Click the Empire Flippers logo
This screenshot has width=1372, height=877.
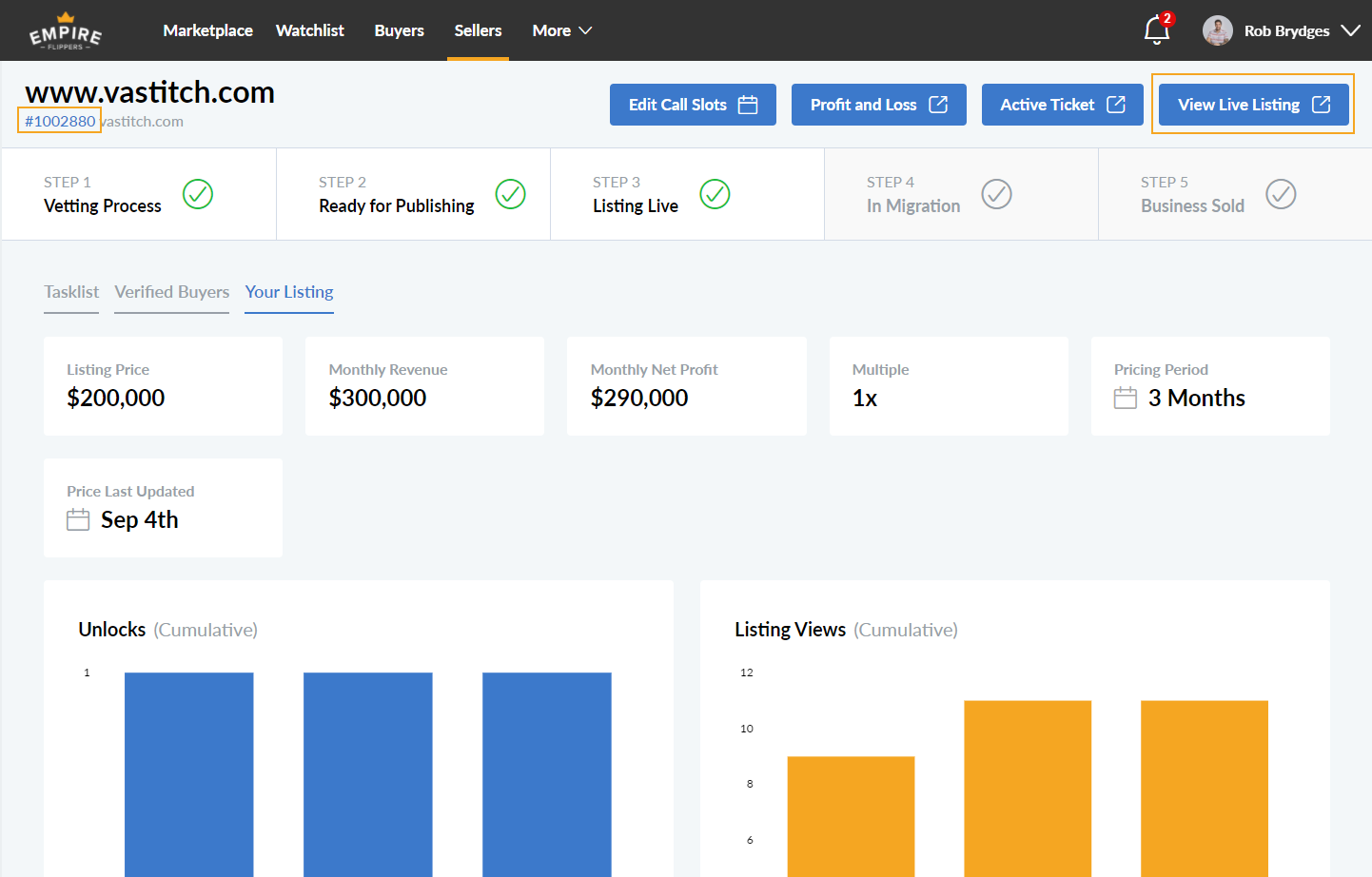[66, 31]
